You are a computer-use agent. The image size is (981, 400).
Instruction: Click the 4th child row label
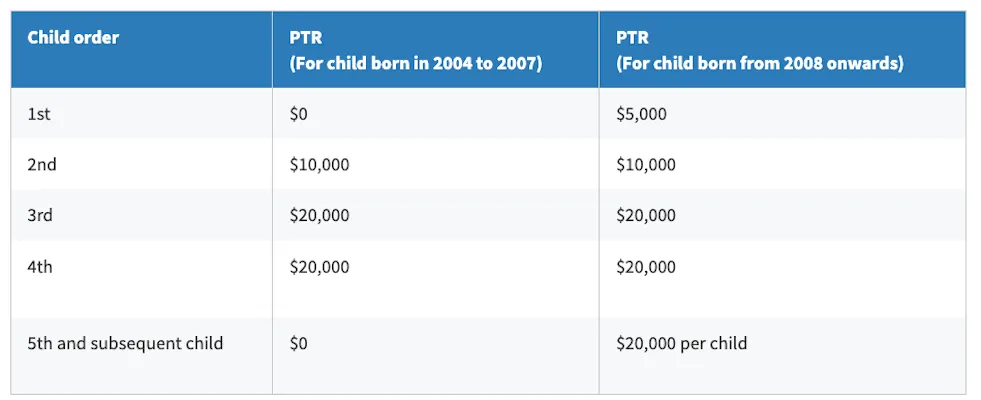pyautogui.click(x=40, y=267)
